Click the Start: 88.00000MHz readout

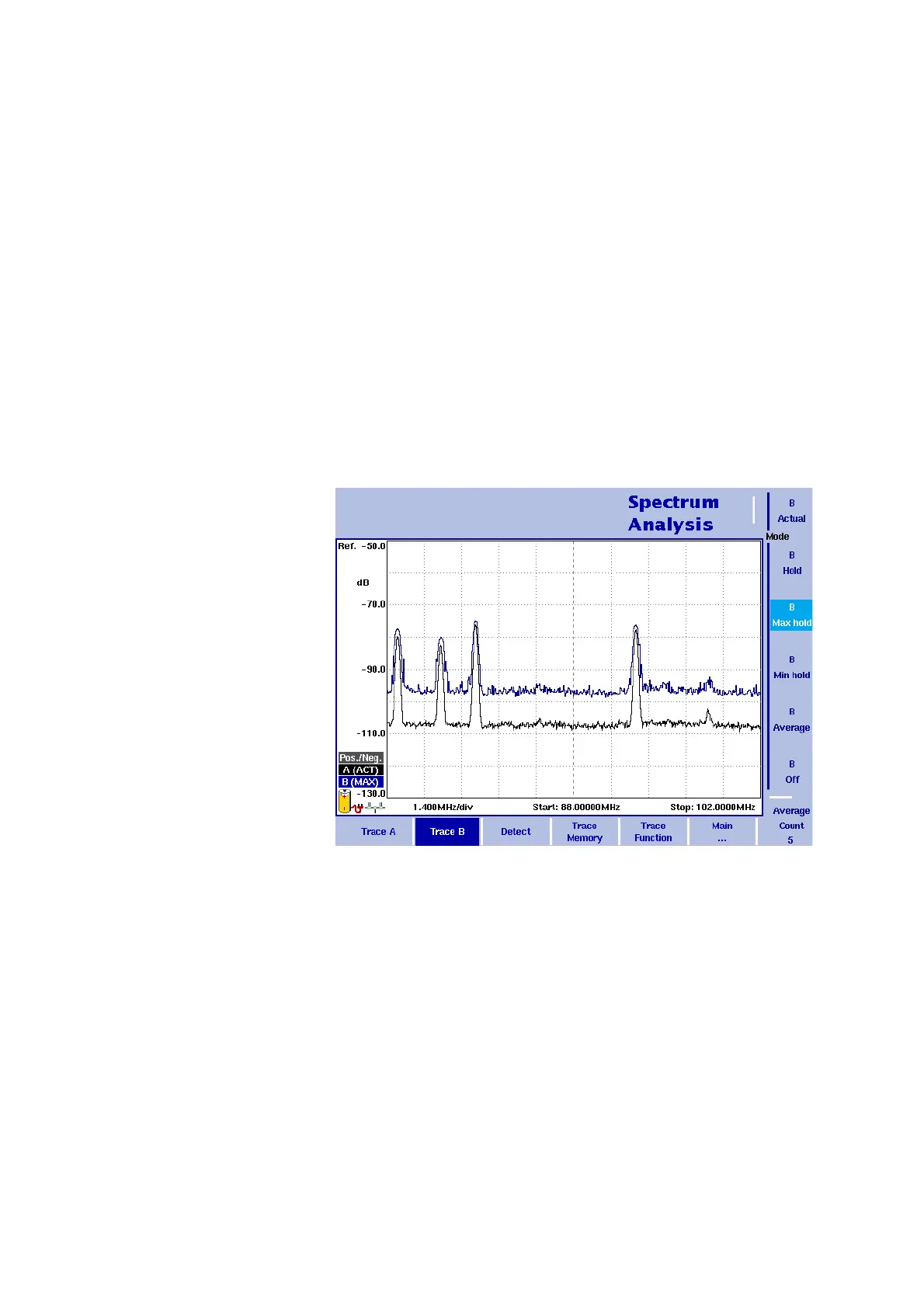point(576,807)
